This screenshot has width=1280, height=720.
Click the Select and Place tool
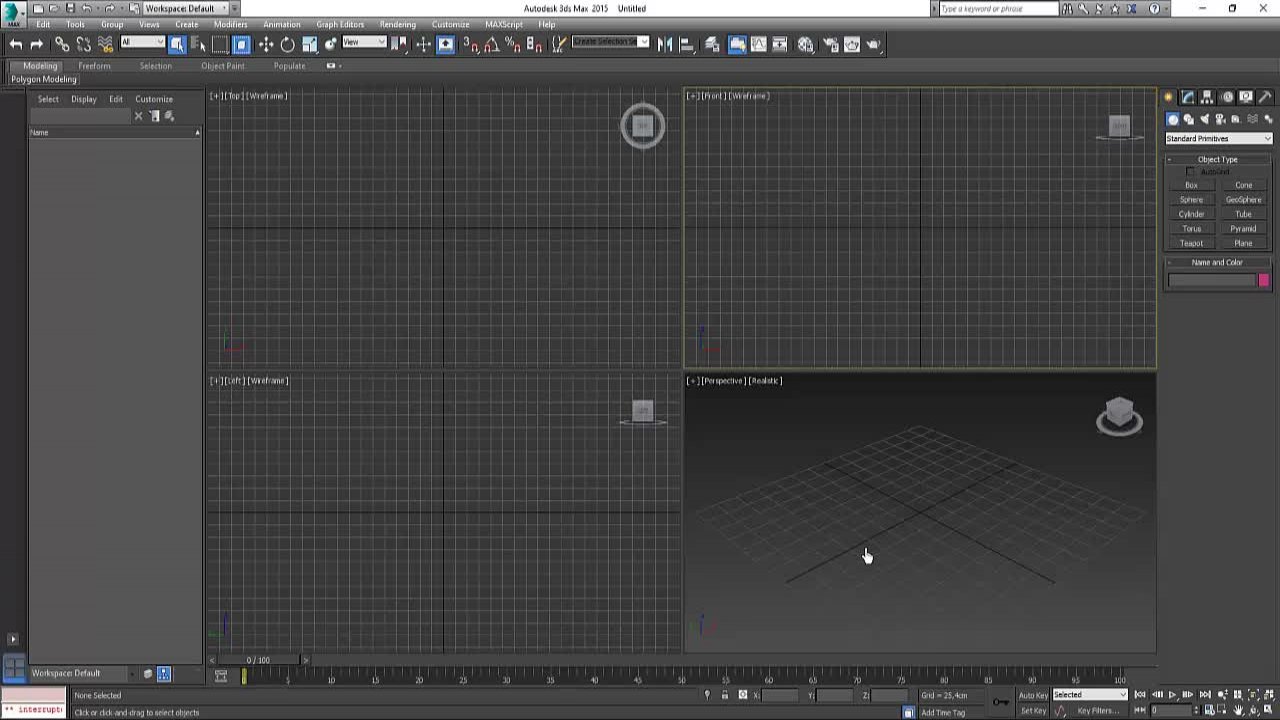click(x=331, y=44)
